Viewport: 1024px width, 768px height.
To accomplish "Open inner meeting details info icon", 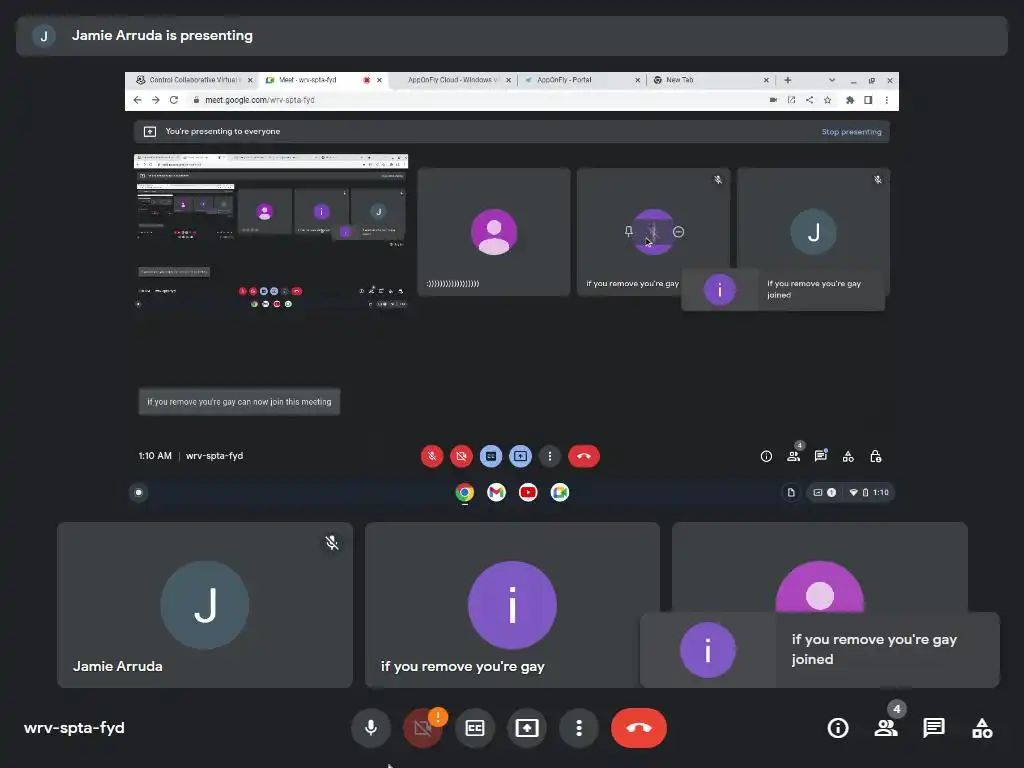I will pyautogui.click(x=766, y=456).
